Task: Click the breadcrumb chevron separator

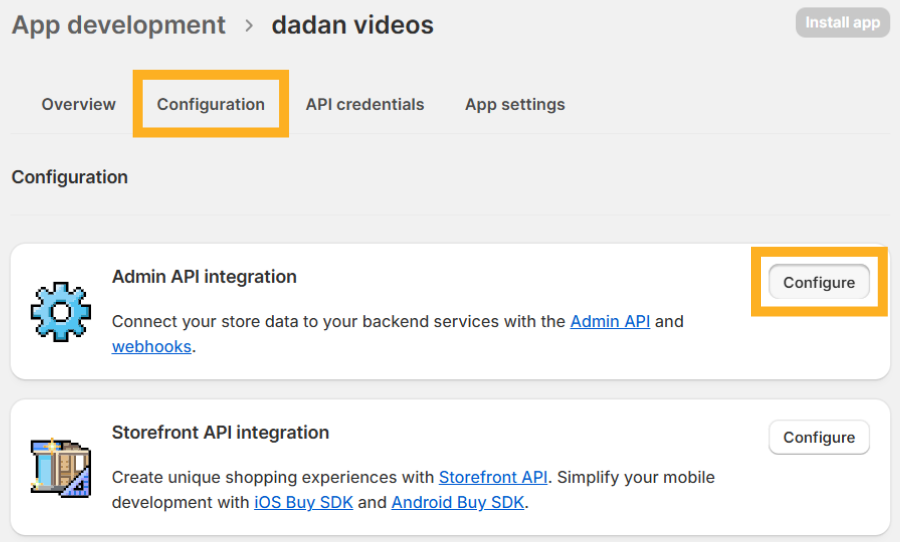Action: pyautogui.click(x=249, y=26)
